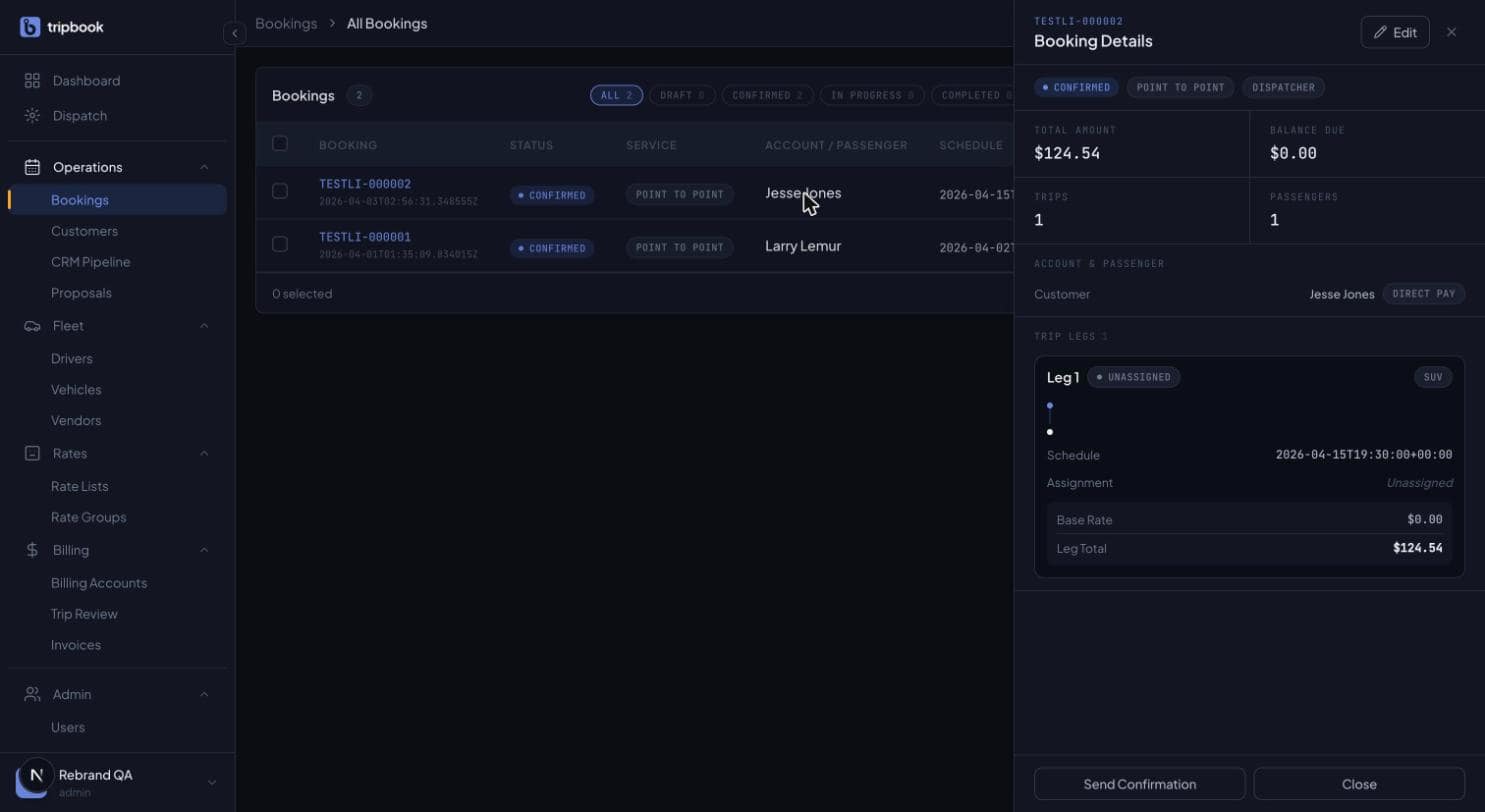Click the Bookings breadcrumb link
1485x812 pixels.
pos(286,23)
